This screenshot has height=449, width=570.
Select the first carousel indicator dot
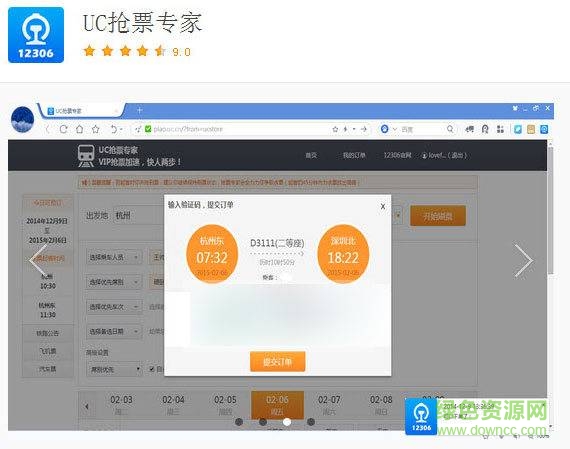239,422
